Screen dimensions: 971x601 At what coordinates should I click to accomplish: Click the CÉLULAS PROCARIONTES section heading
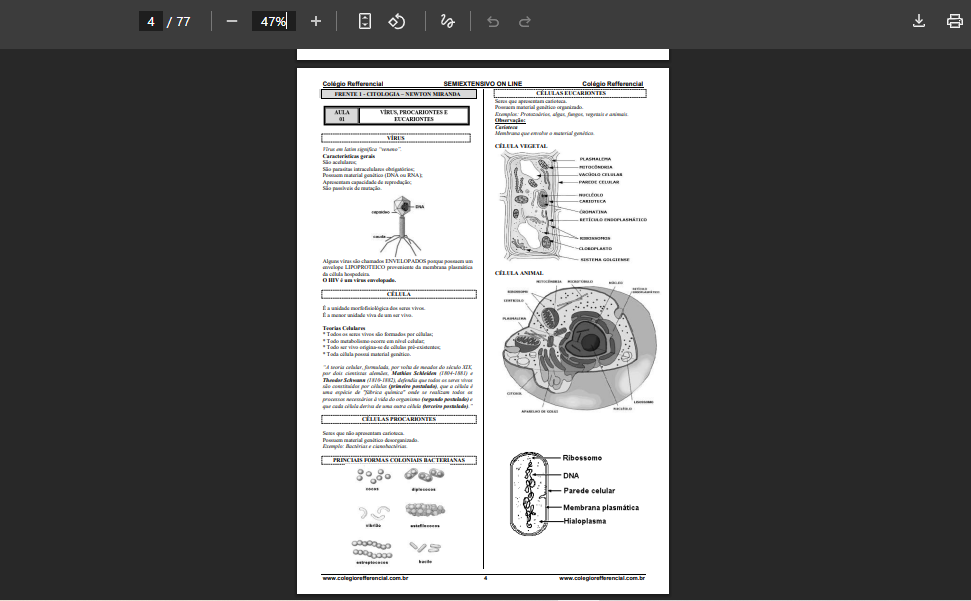[398, 419]
